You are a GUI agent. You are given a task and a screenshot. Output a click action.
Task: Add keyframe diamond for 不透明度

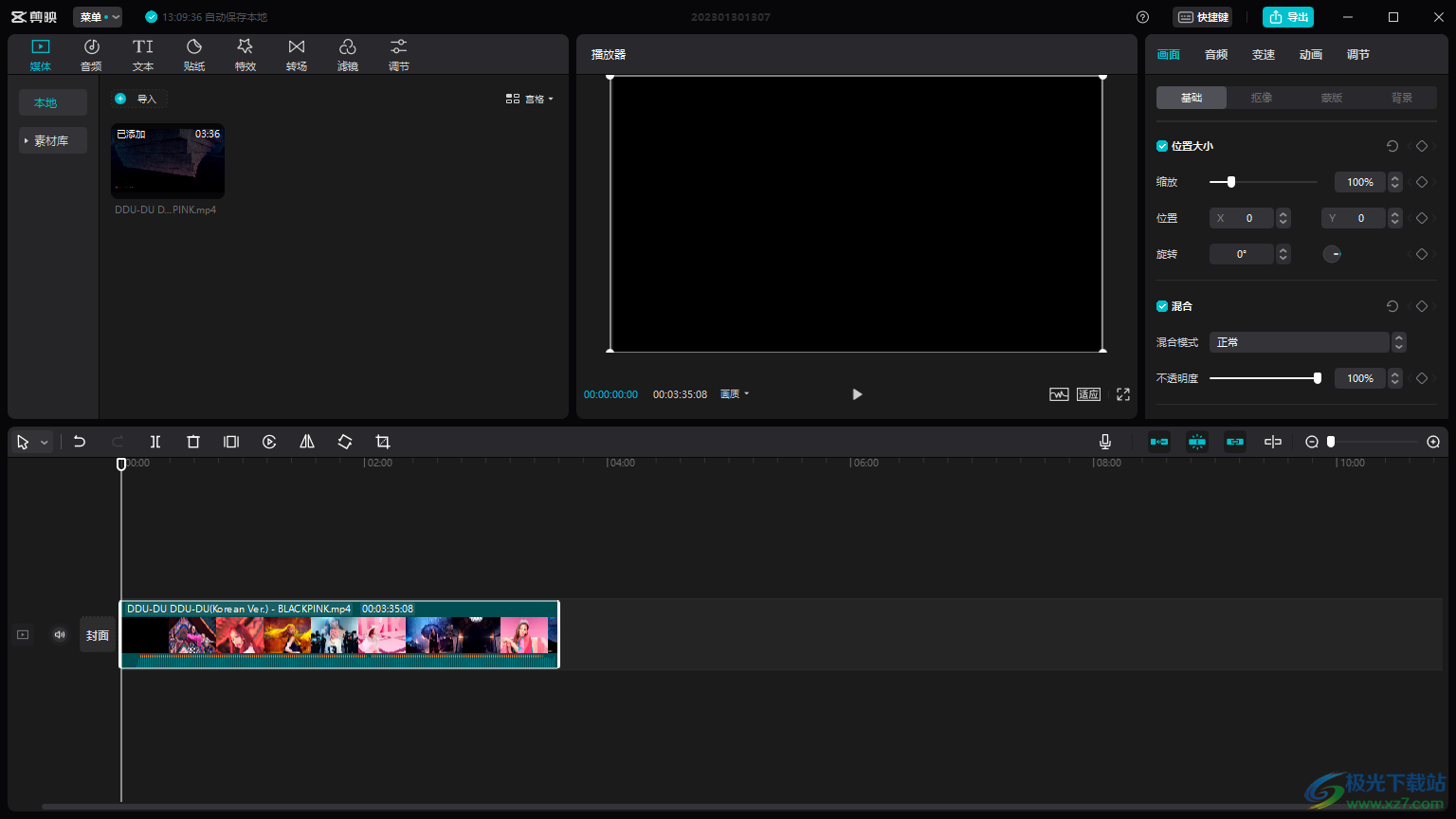pyautogui.click(x=1422, y=378)
